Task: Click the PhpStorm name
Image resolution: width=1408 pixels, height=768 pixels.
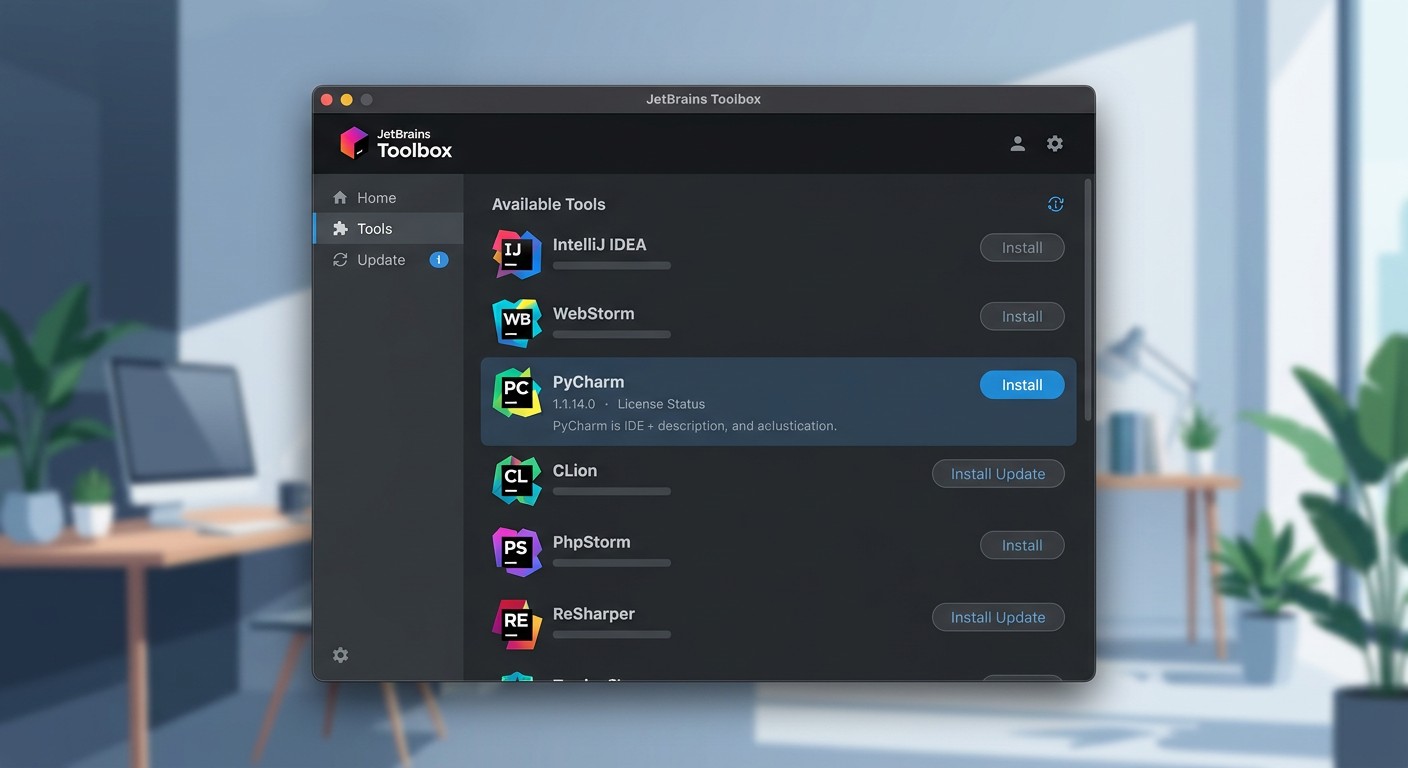Action: (x=592, y=543)
